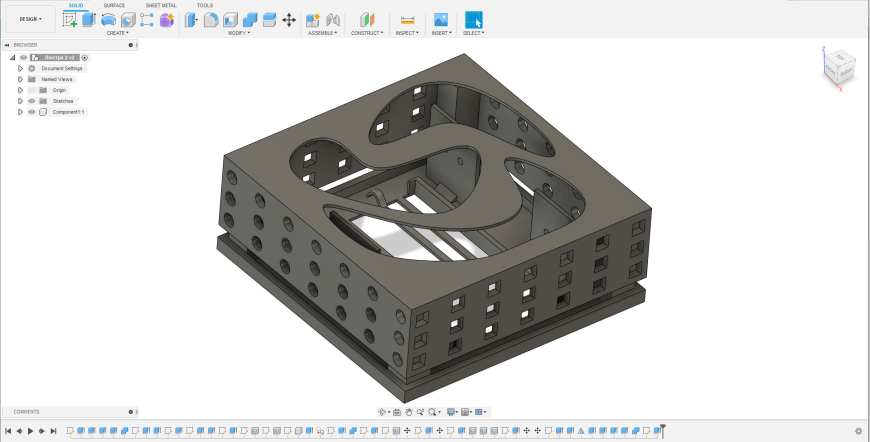
Task: Click the Insert image icon
Action: pyautogui.click(x=440, y=20)
